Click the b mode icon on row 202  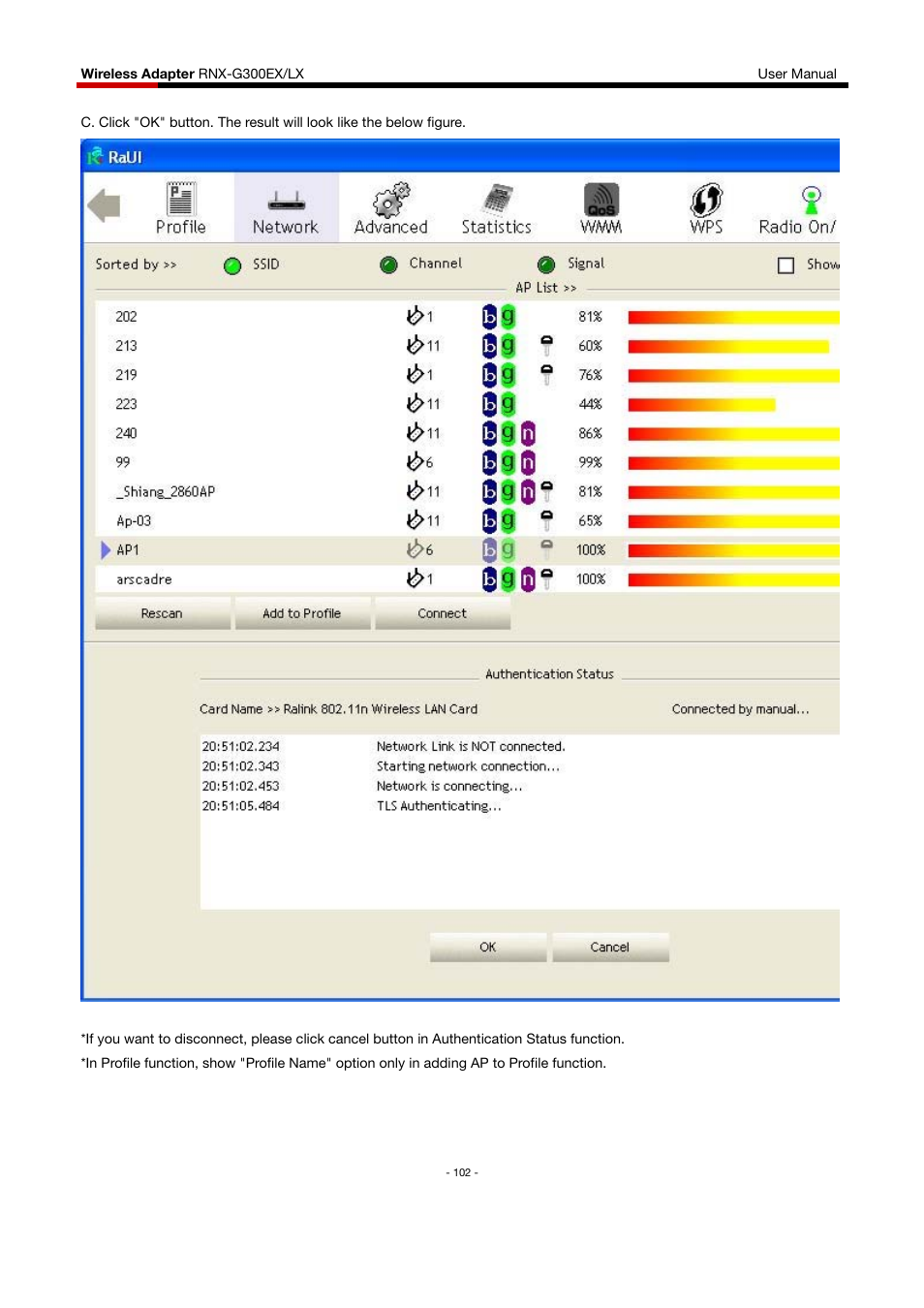tap(489, 316)
